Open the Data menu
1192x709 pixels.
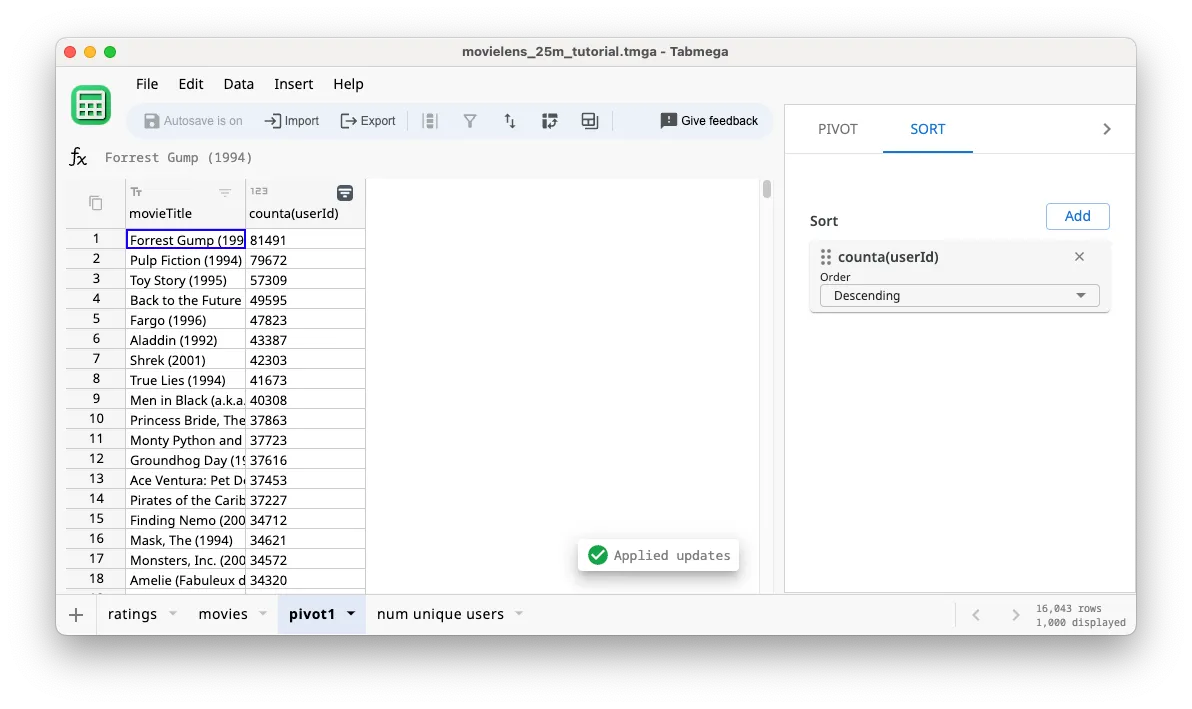click(238, 84)
